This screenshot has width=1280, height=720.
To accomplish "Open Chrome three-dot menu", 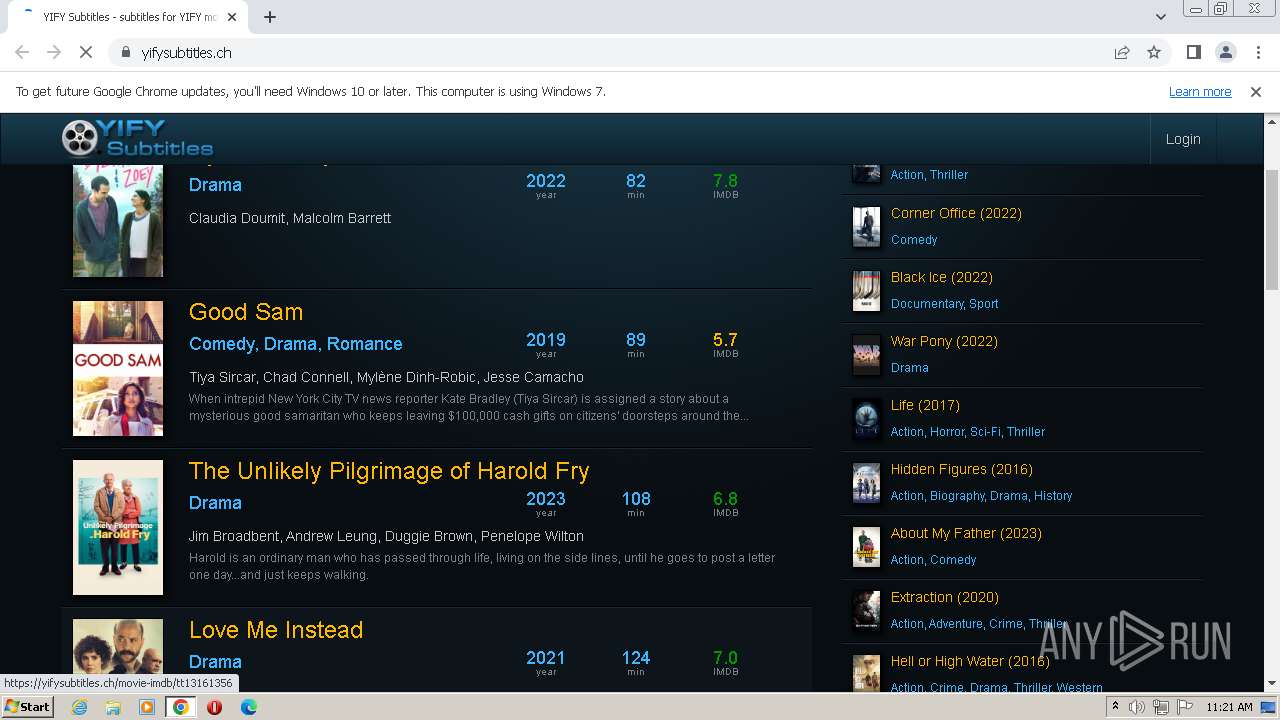I will pyautogui.click(x=1256, y=52).
